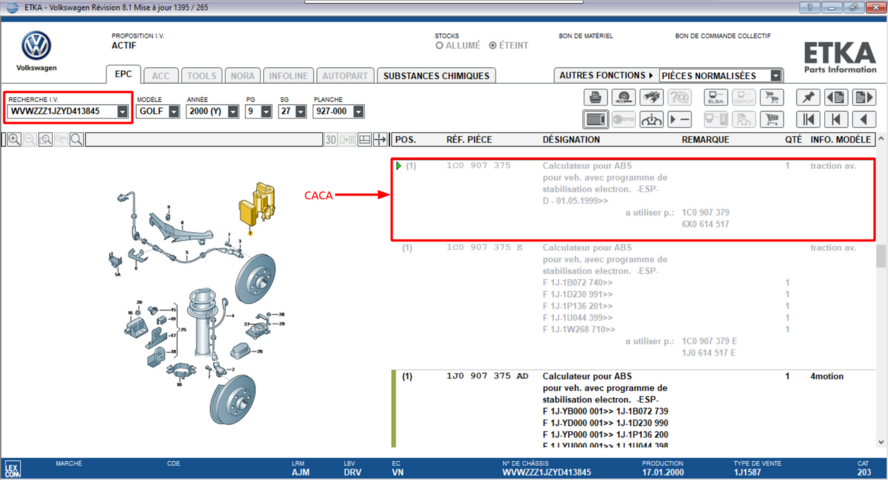Open the ANNÉE 2000 (Y) dropdown
Viewport: 888px width, 480px height.
(x=233, y=112)
